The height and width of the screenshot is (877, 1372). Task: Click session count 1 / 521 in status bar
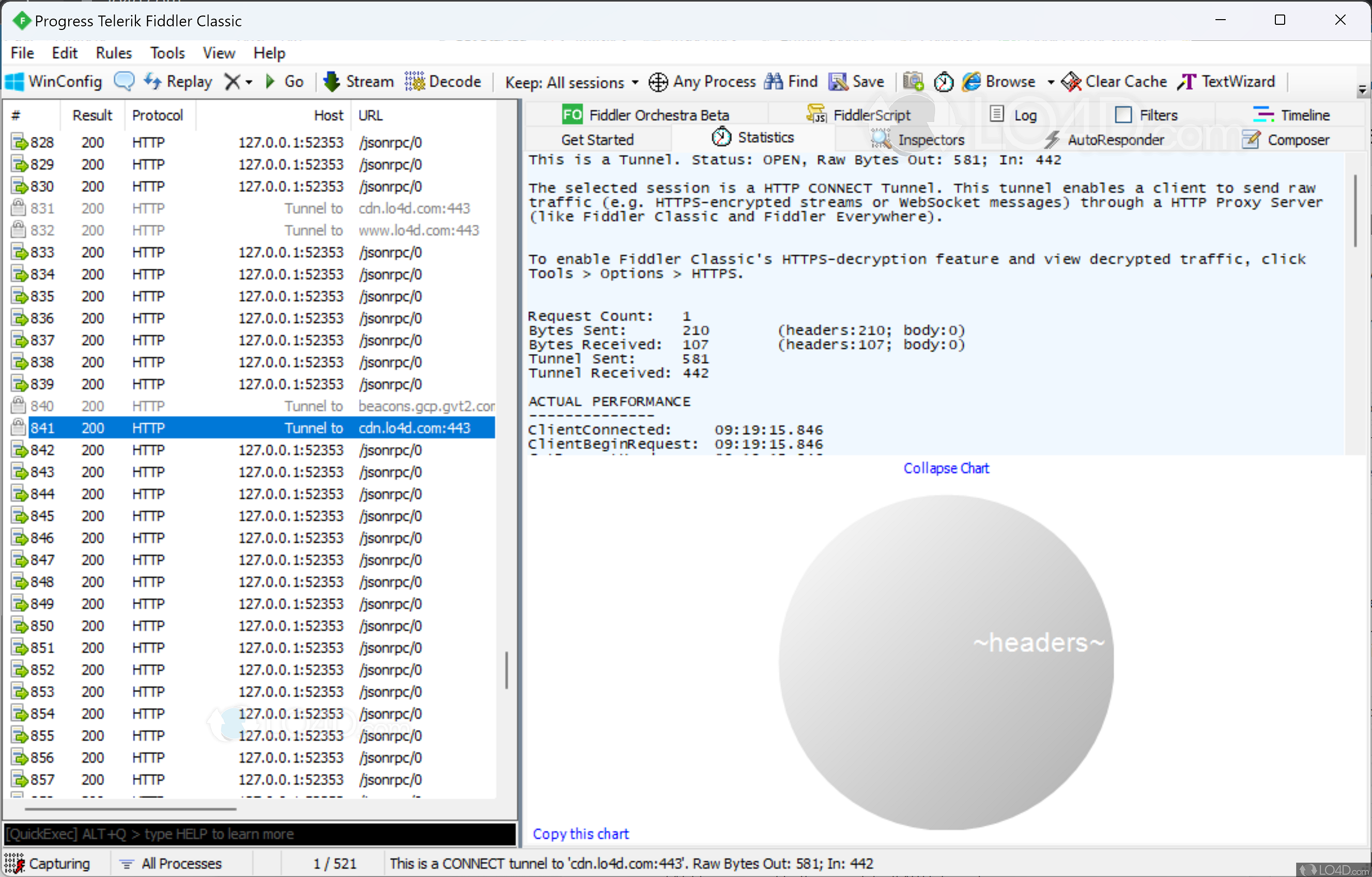334,864
